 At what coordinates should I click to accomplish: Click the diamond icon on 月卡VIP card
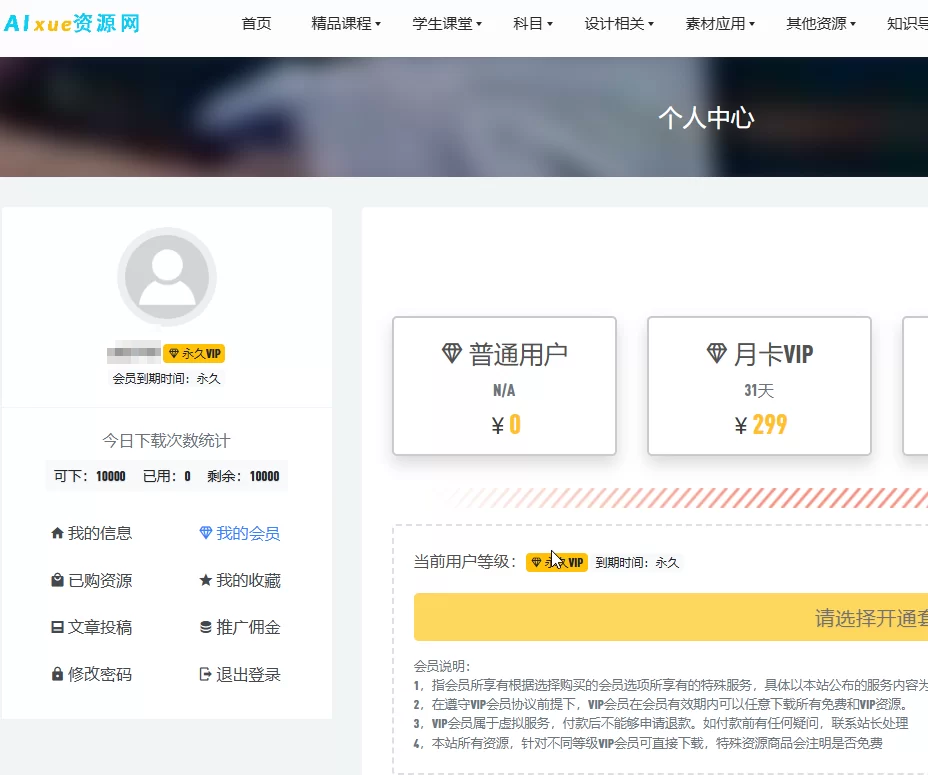(x=717, y=353)
